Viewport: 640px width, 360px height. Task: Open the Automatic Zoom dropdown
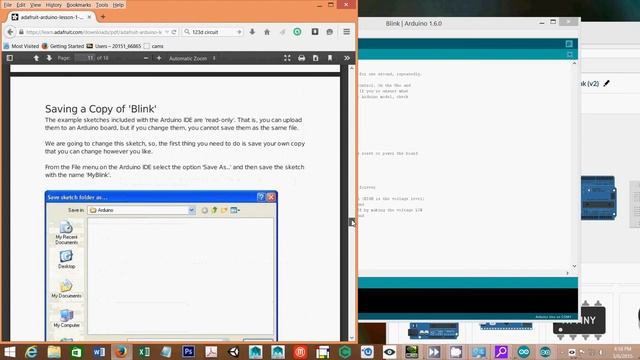coord(192,58)
